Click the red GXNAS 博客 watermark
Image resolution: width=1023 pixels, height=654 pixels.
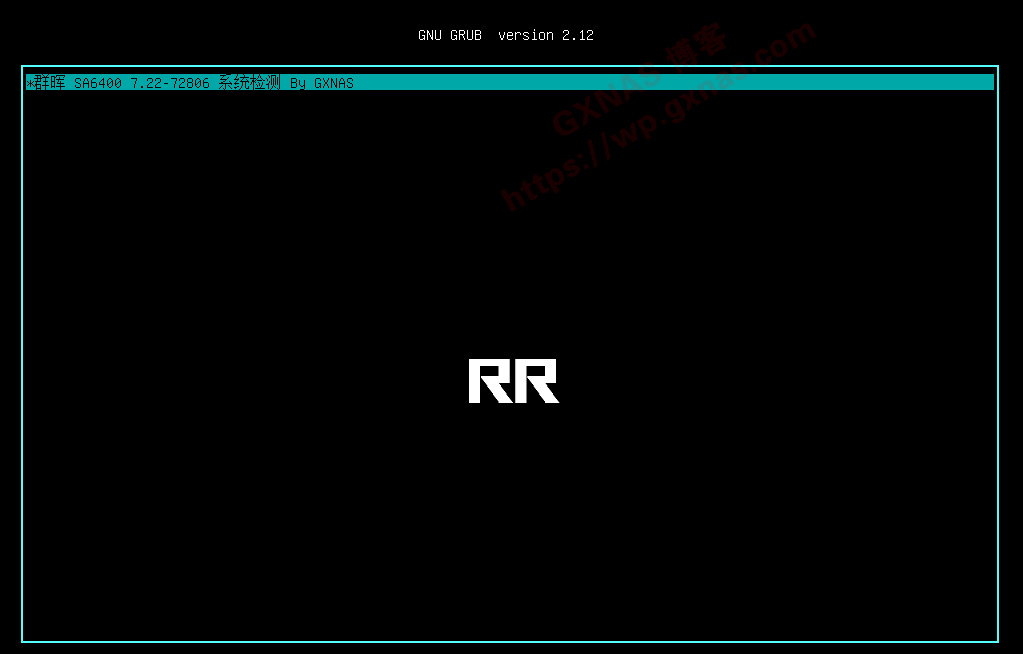point(640,80)
